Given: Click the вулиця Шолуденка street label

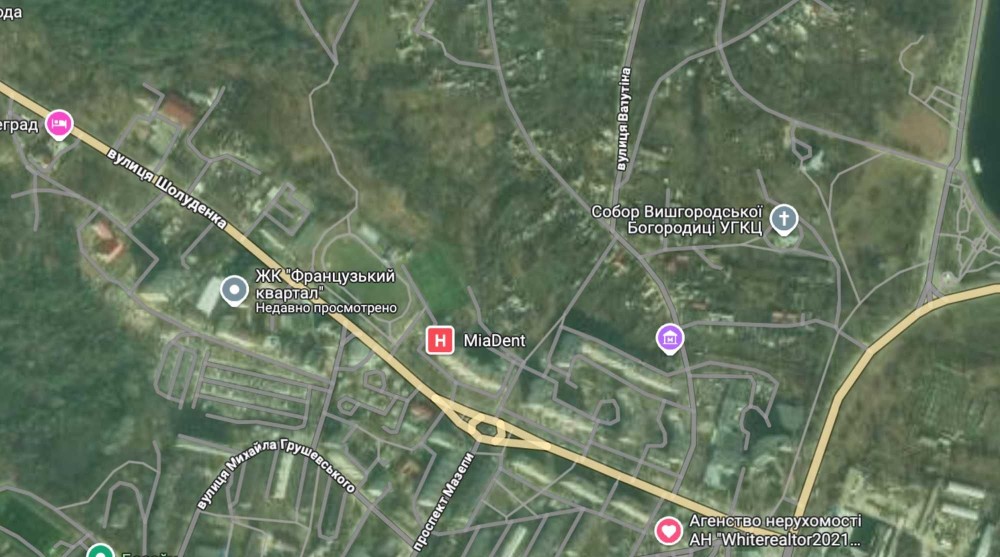Looking at the screenshot, I should [166, 188].
